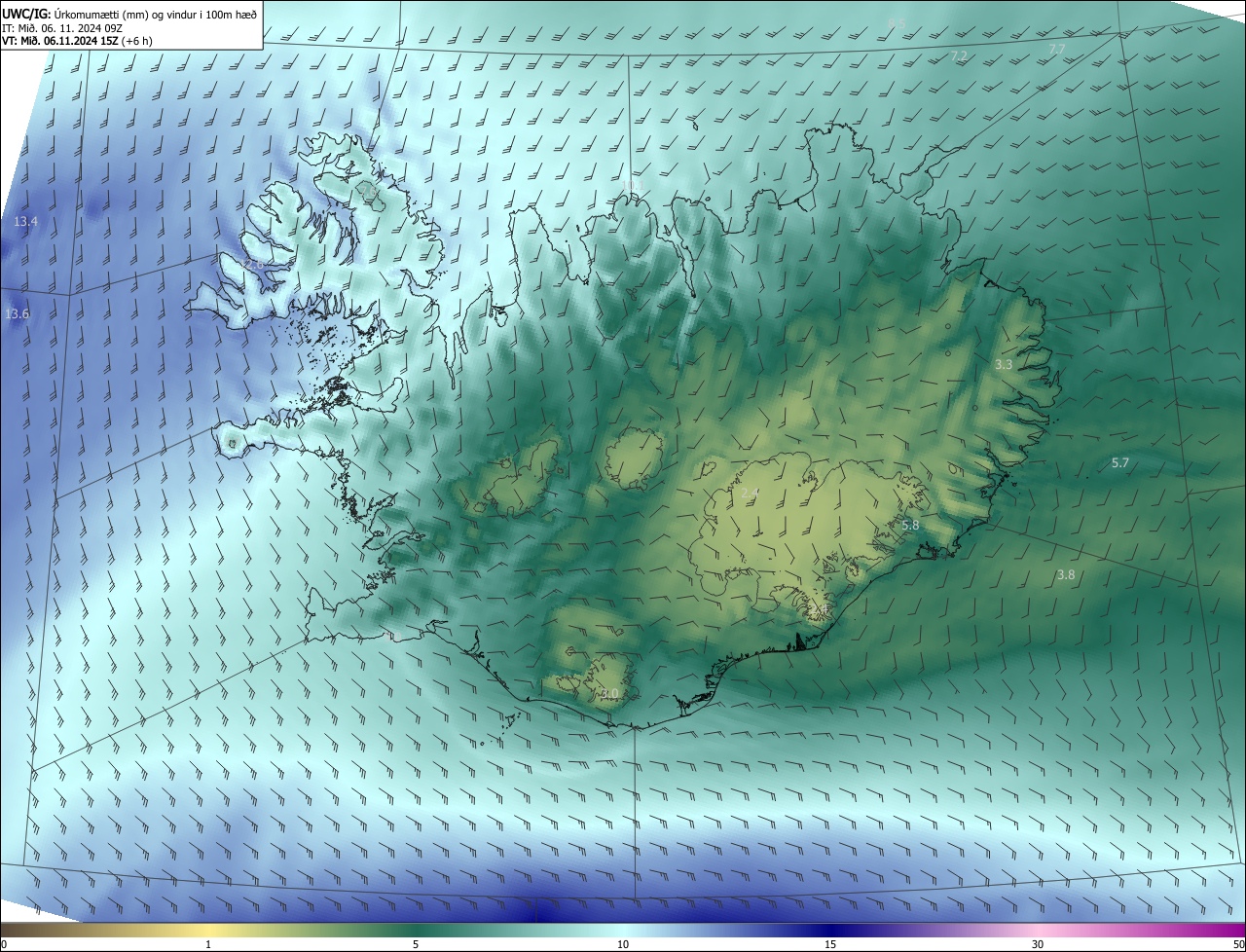
Task: Click the '1' tick on the color scale
Action: point(208,944)
